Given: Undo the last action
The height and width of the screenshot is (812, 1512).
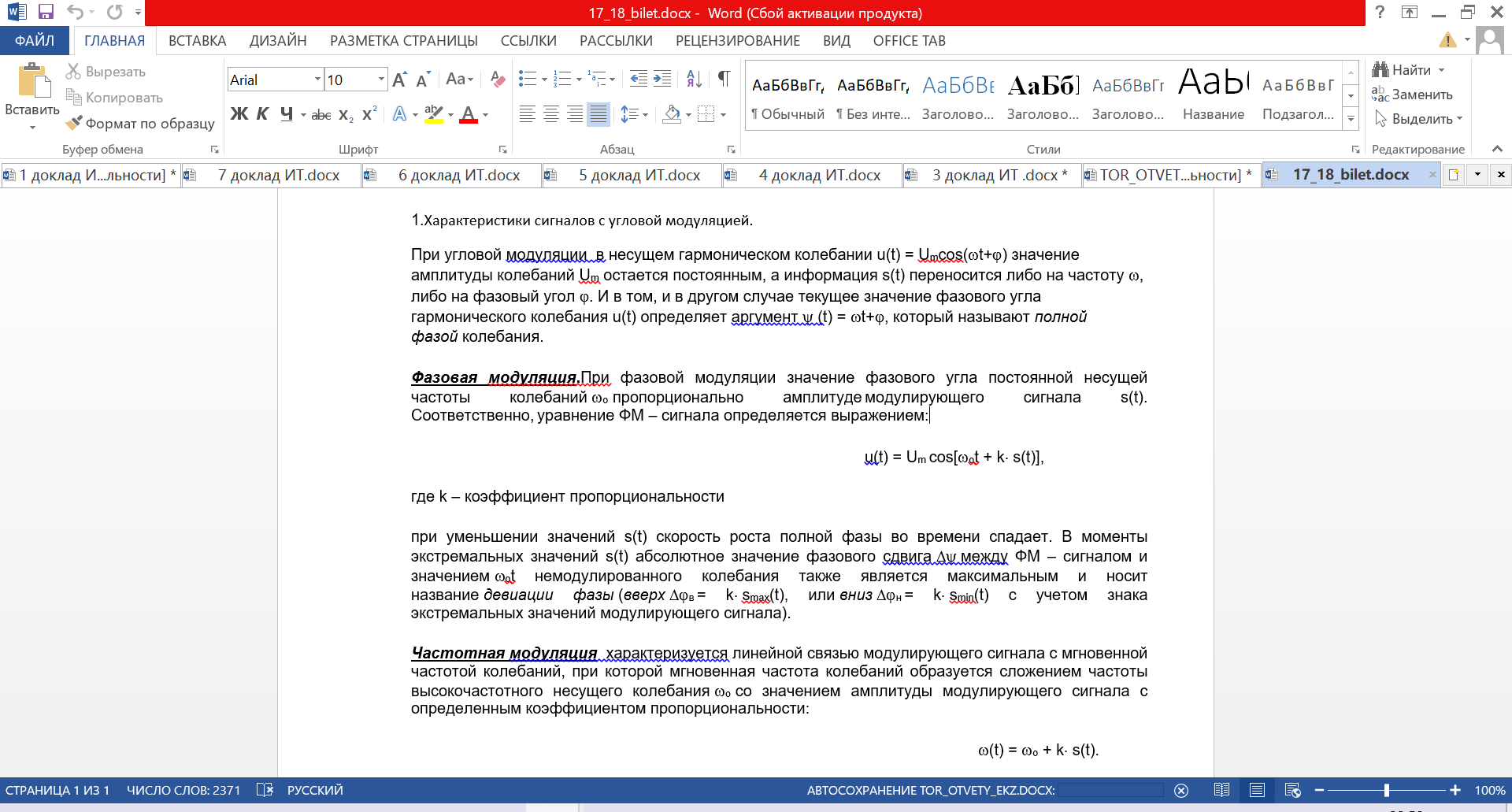Looking at the screenshot, I should point(75,12).
